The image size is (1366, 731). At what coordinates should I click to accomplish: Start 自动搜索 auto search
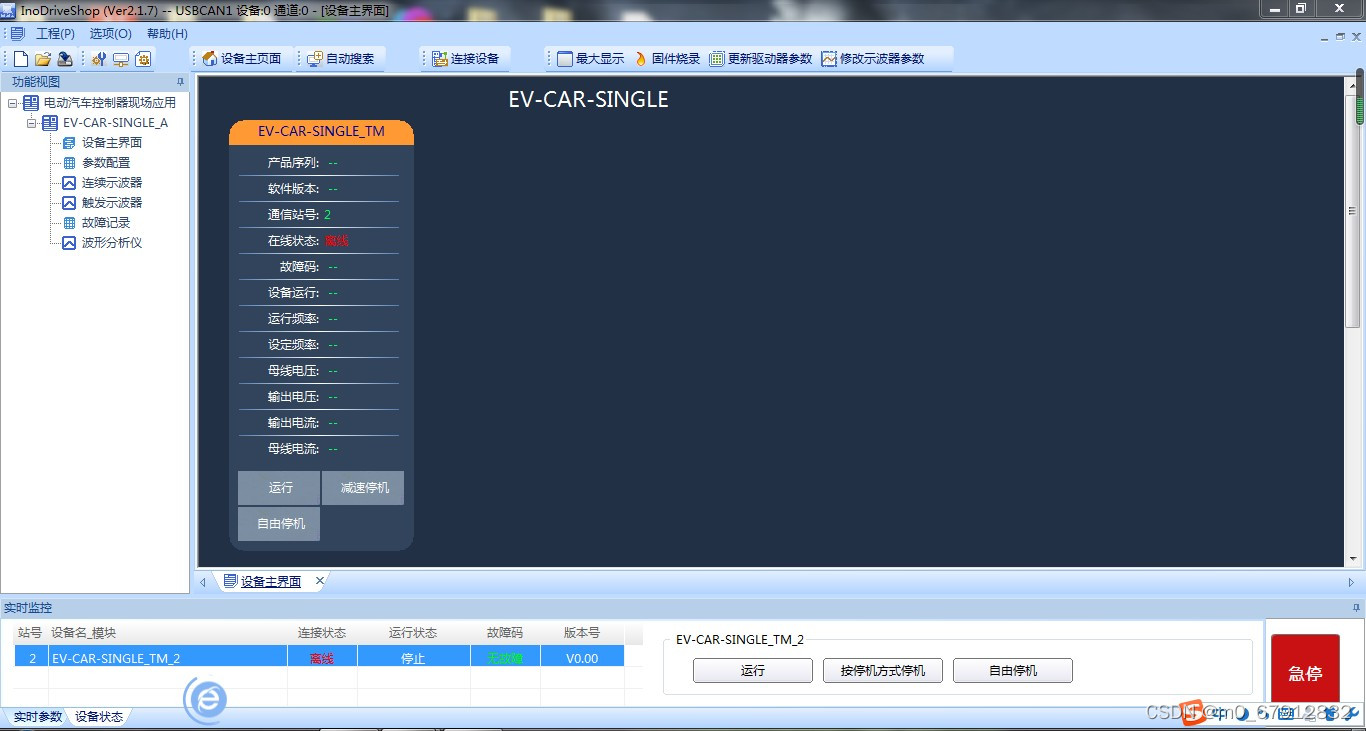point(340,59)
